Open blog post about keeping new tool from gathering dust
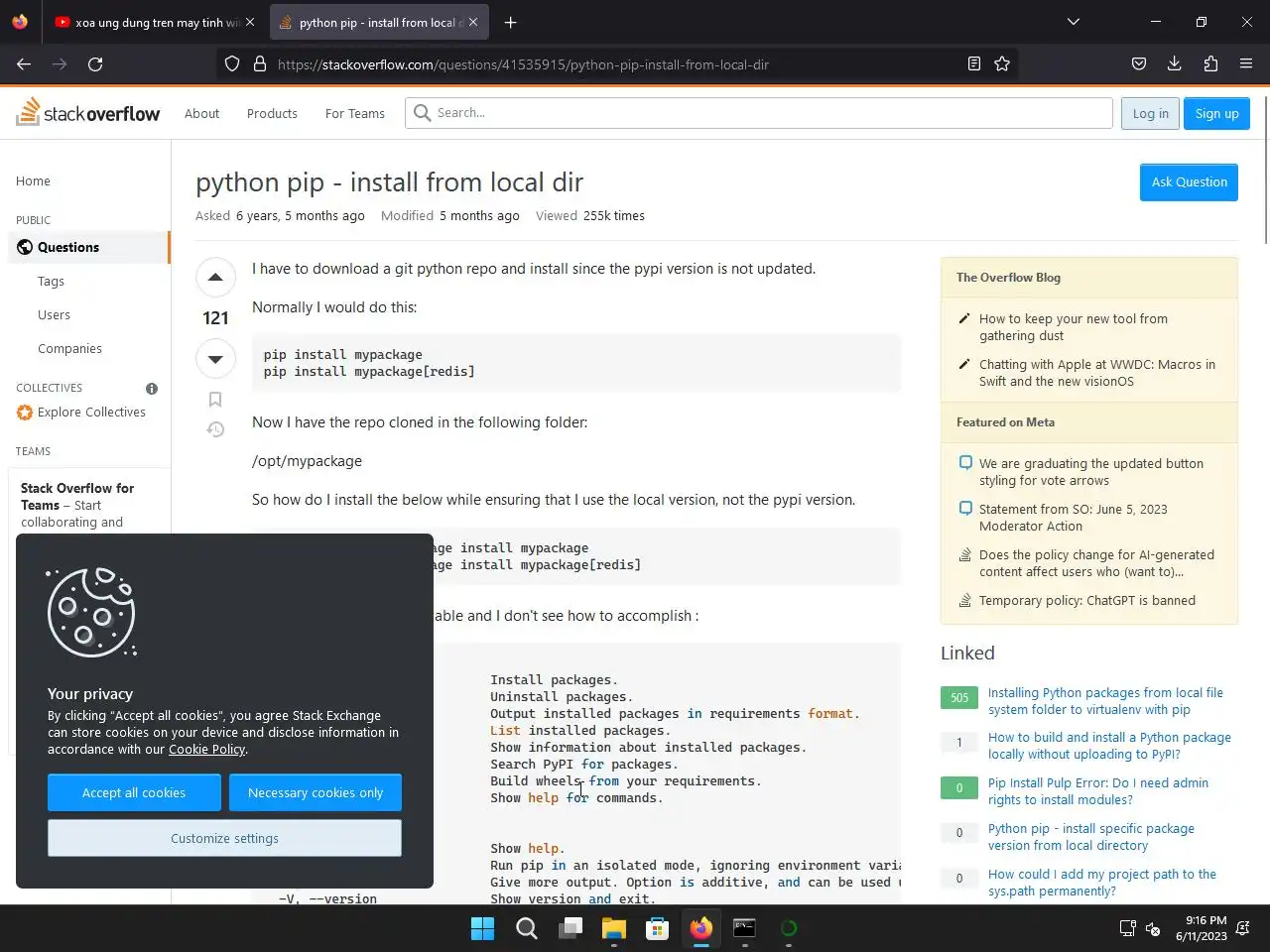 [x=1074, y=327]
